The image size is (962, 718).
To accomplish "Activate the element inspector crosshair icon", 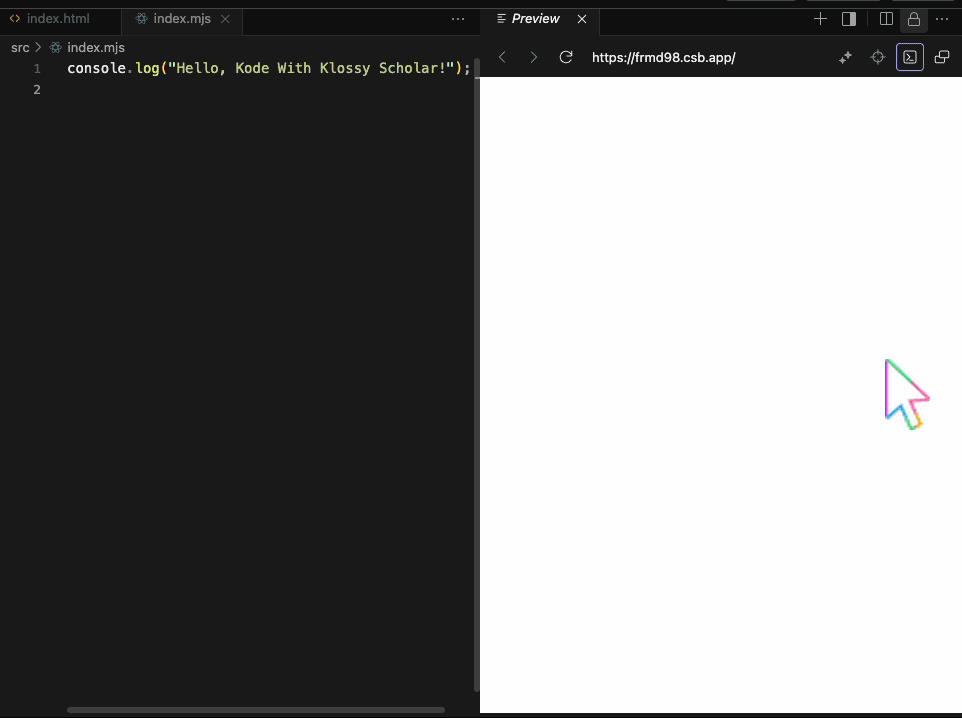I will pyautogui.click(x=878, y=58).
